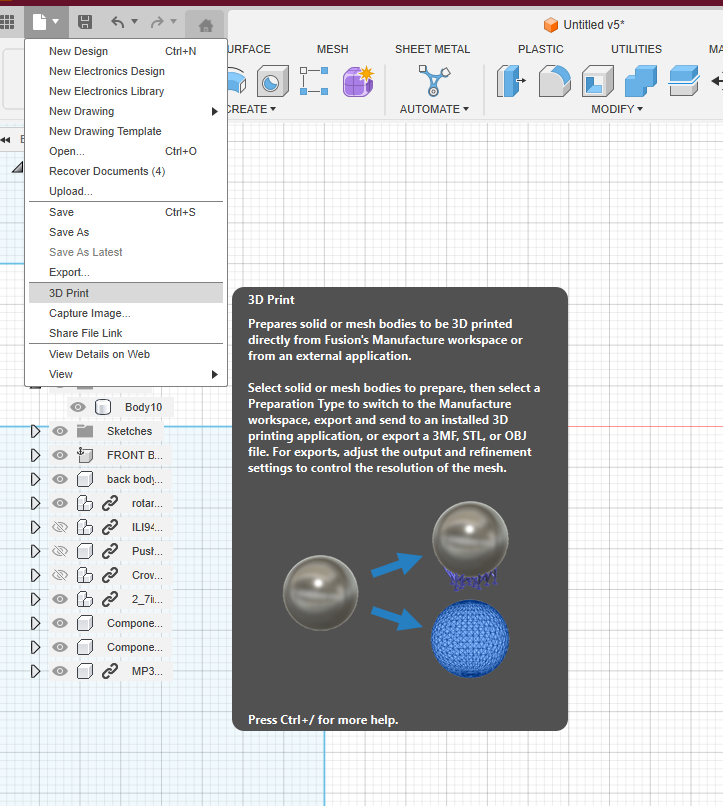Open the data panel grid icon
This screenshot has width=723, height=806.
pos(7,22)
